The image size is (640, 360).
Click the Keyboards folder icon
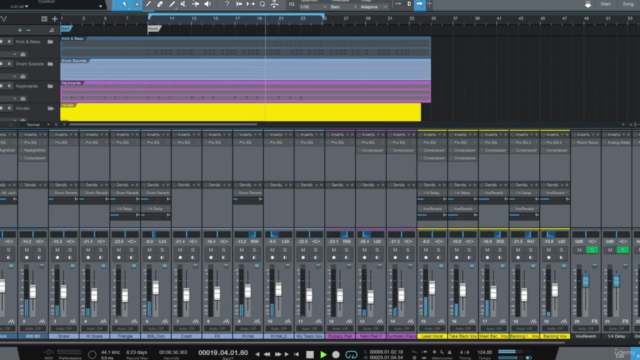tap(50, 86)
